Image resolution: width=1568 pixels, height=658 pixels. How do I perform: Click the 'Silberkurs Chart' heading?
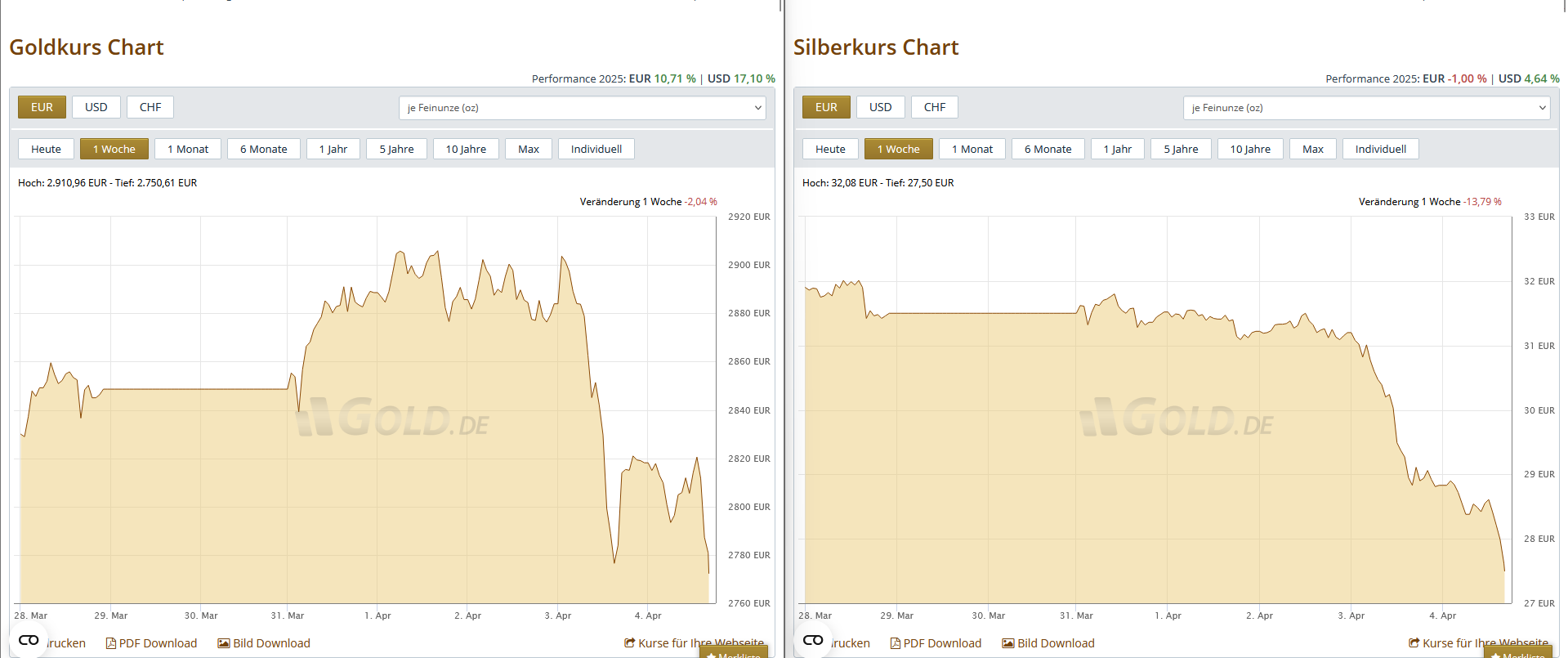[876, 47]
